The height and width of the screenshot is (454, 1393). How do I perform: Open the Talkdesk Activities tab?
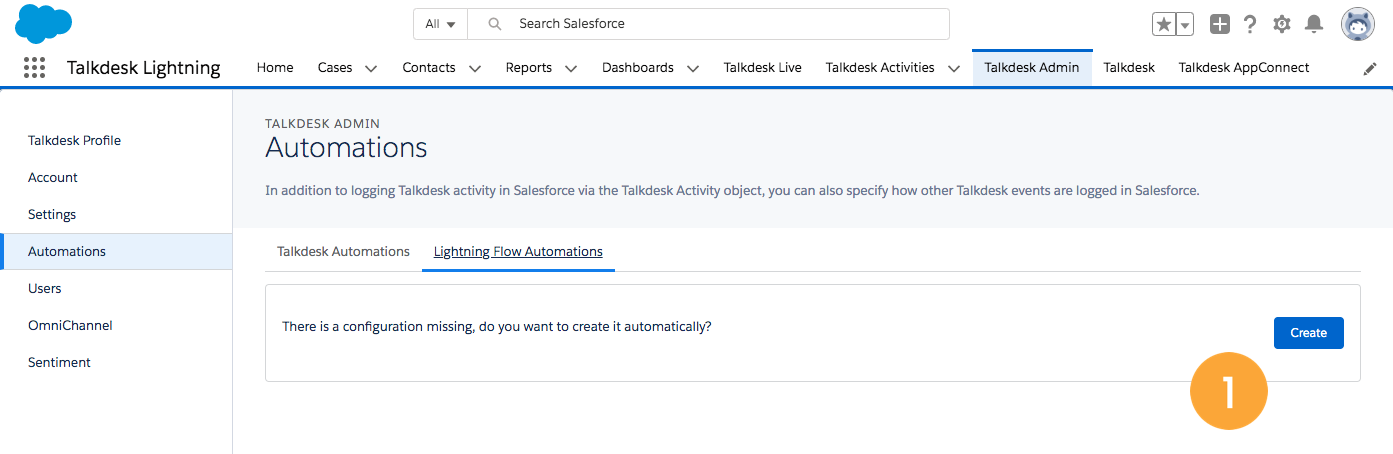(x=880, y=68)
